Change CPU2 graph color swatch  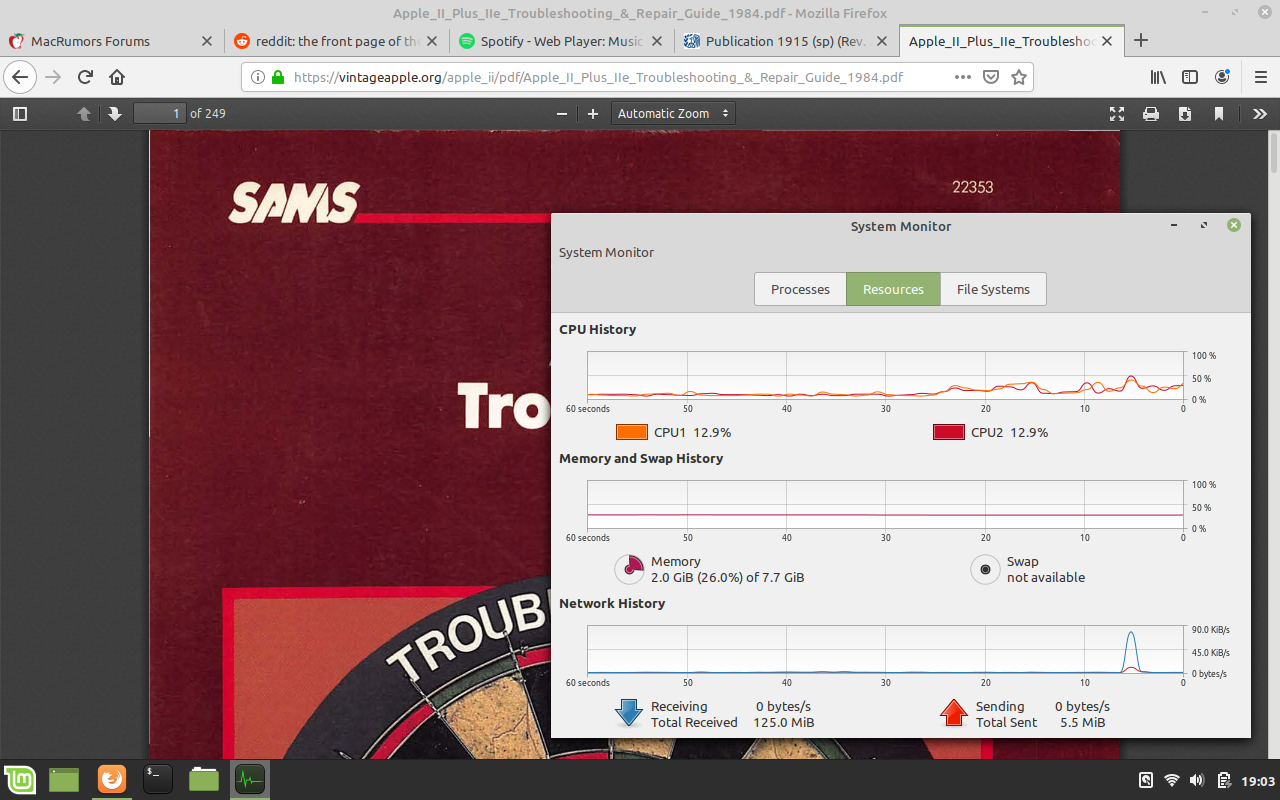tap(948, 432)
